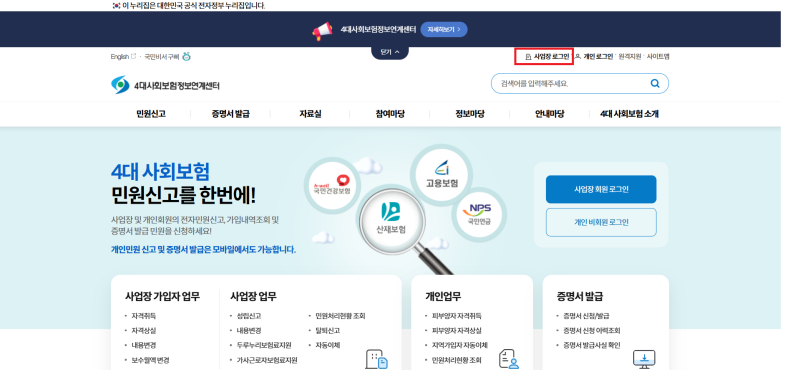Open the 민원신고 menu
Image resolution: width=800 pixels, height=370 pixels.
151,114
